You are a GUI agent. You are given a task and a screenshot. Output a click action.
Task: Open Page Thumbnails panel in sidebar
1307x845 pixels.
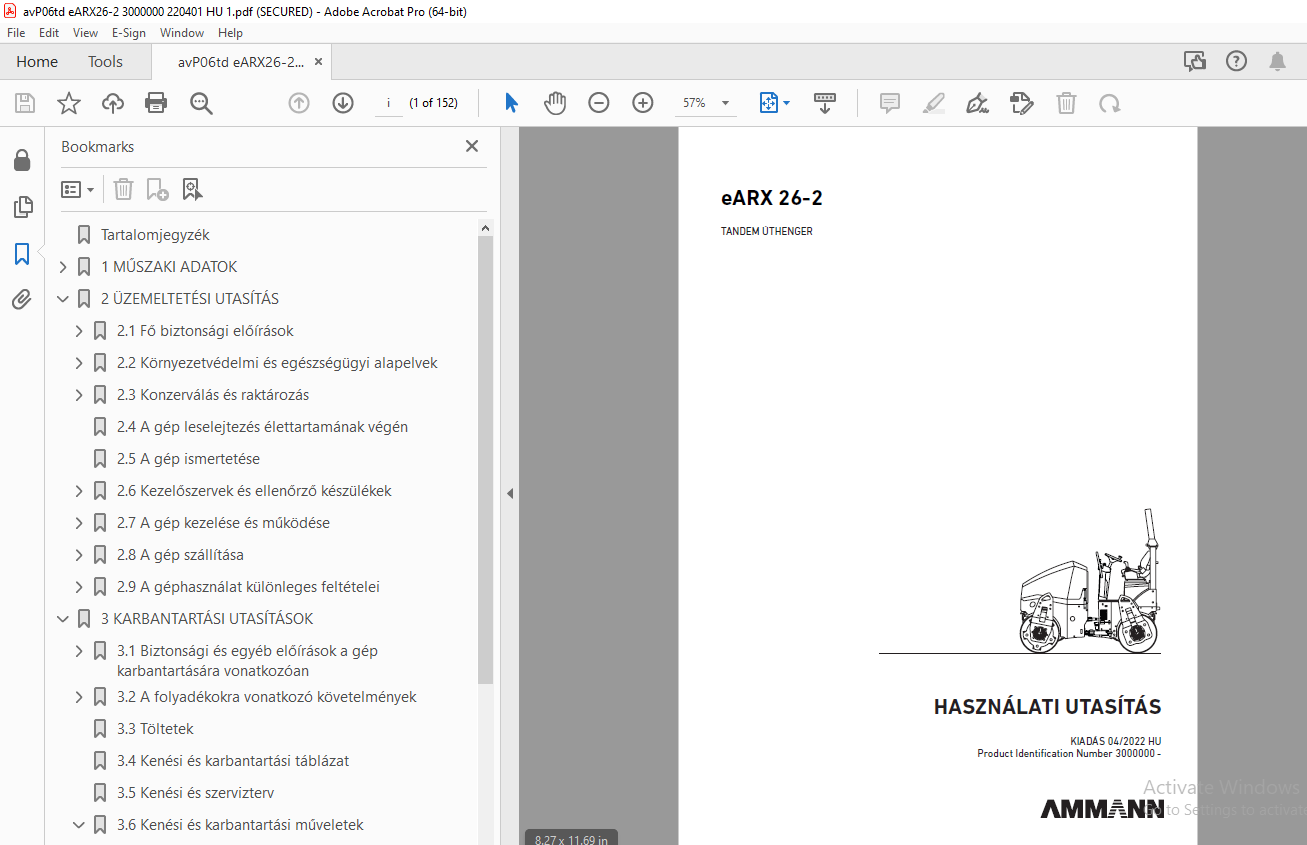22,207
